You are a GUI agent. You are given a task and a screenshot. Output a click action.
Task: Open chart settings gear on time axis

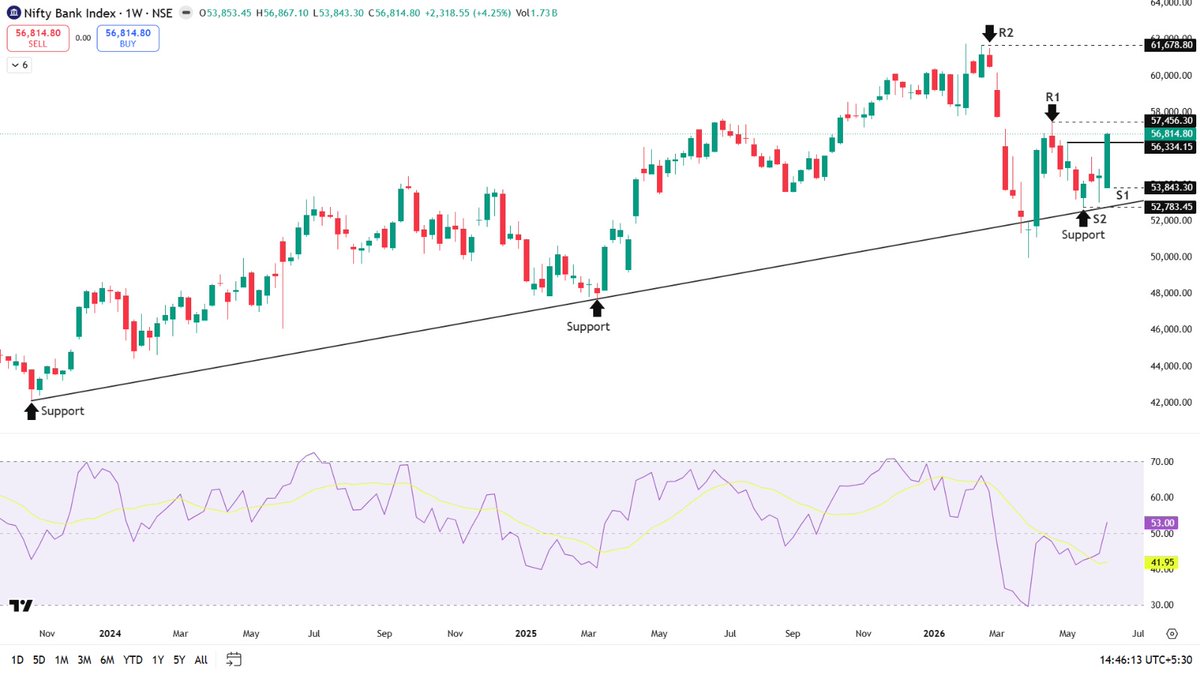tap(1171, 634)
